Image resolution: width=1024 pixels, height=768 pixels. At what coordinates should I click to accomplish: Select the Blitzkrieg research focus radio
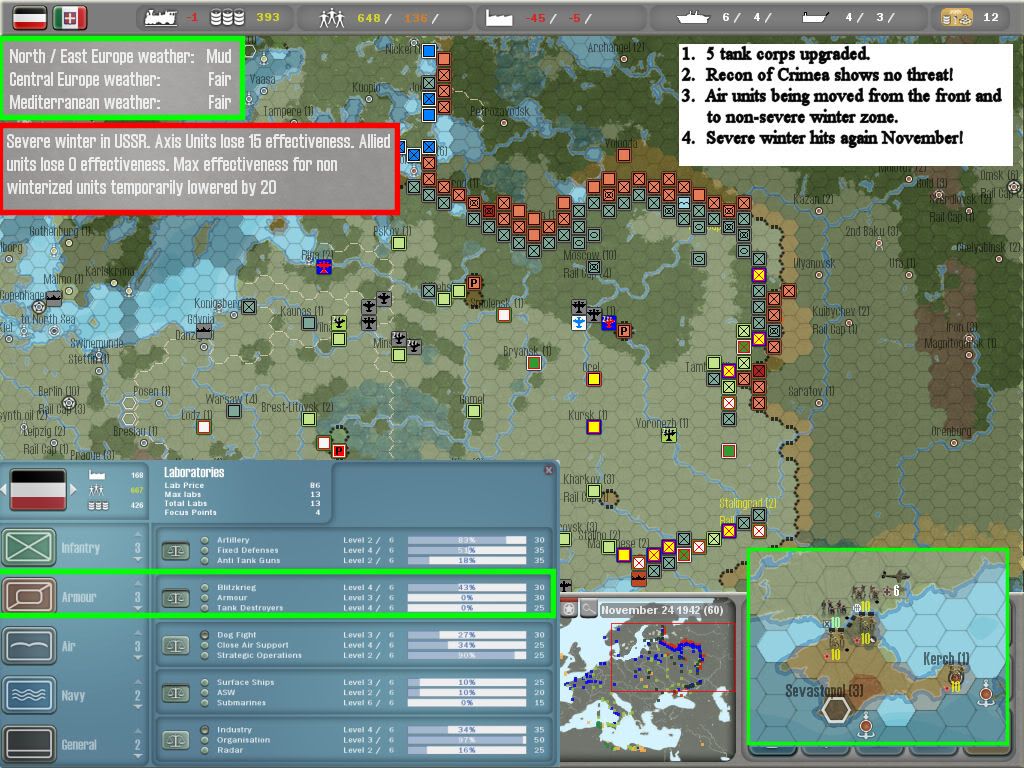[x=205, y=587]
